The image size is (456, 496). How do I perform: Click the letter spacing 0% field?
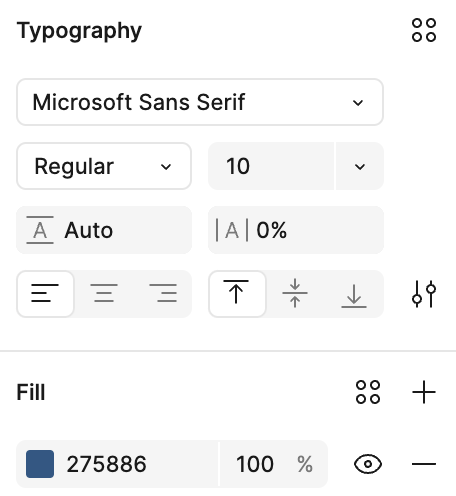tap(296, 230)
